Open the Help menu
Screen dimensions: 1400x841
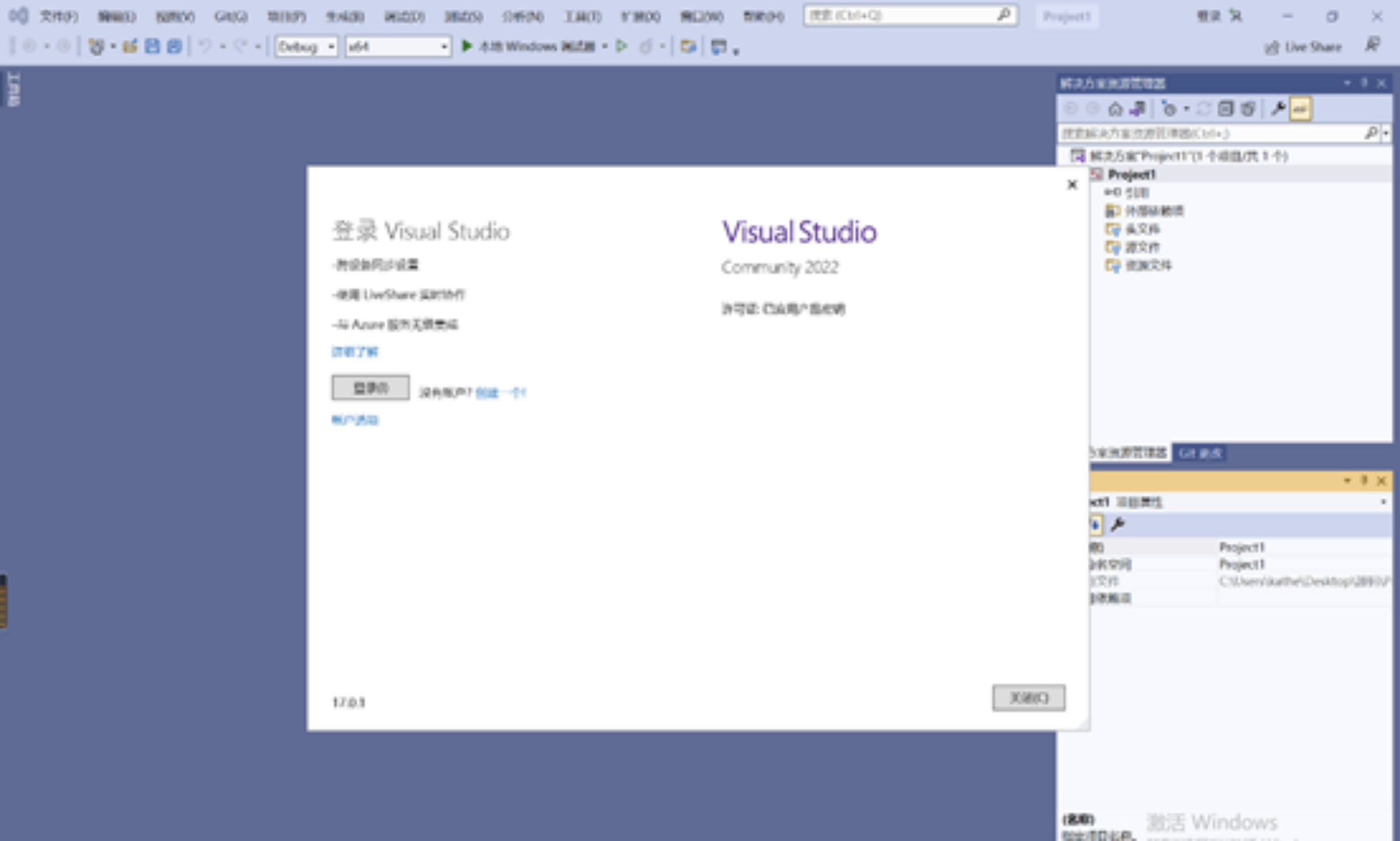[763, 16]
